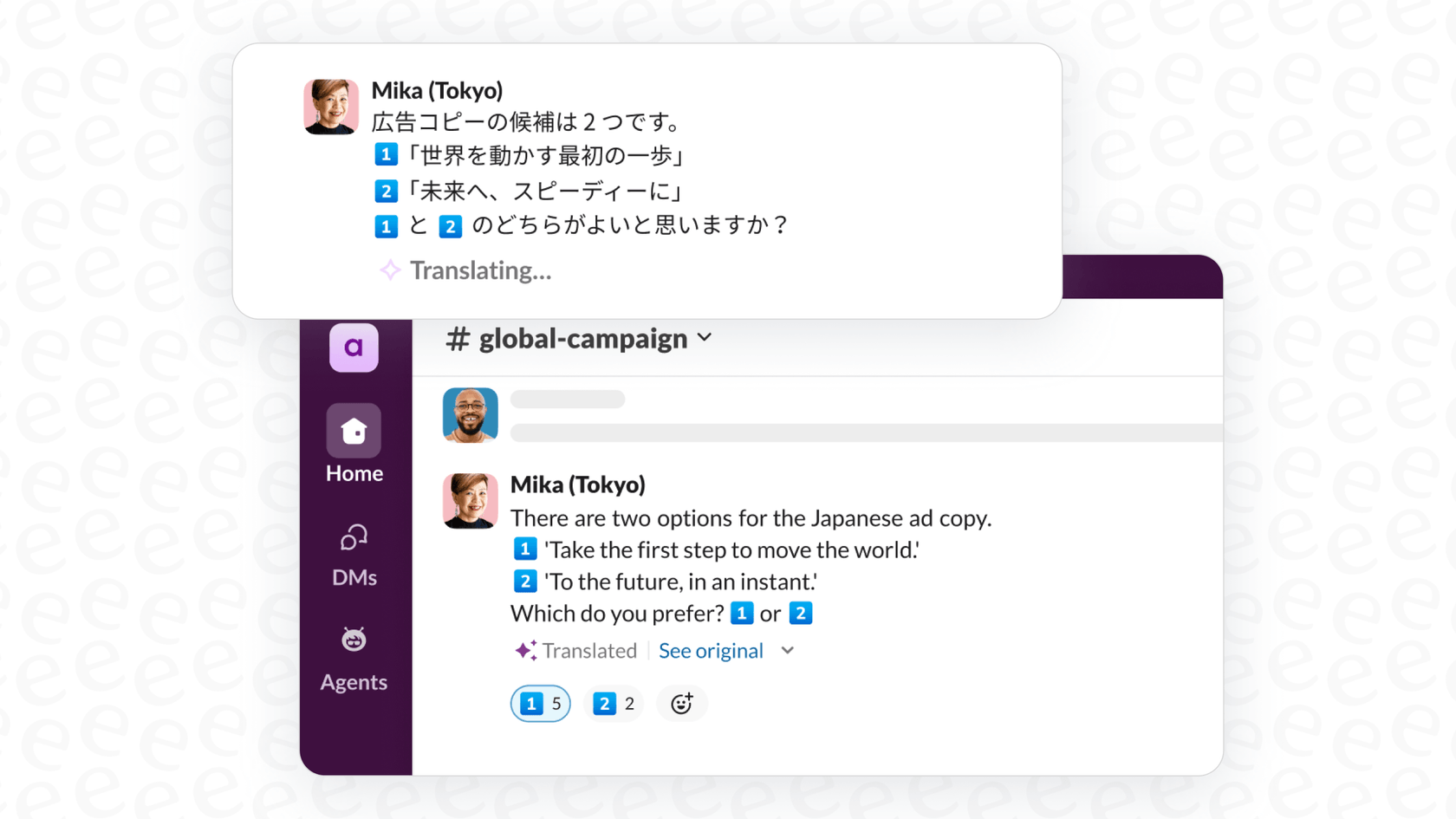Open direct messages with the DMs icon
The width and height of the screenshot is (1456, 819).
[x=353, y=537]
